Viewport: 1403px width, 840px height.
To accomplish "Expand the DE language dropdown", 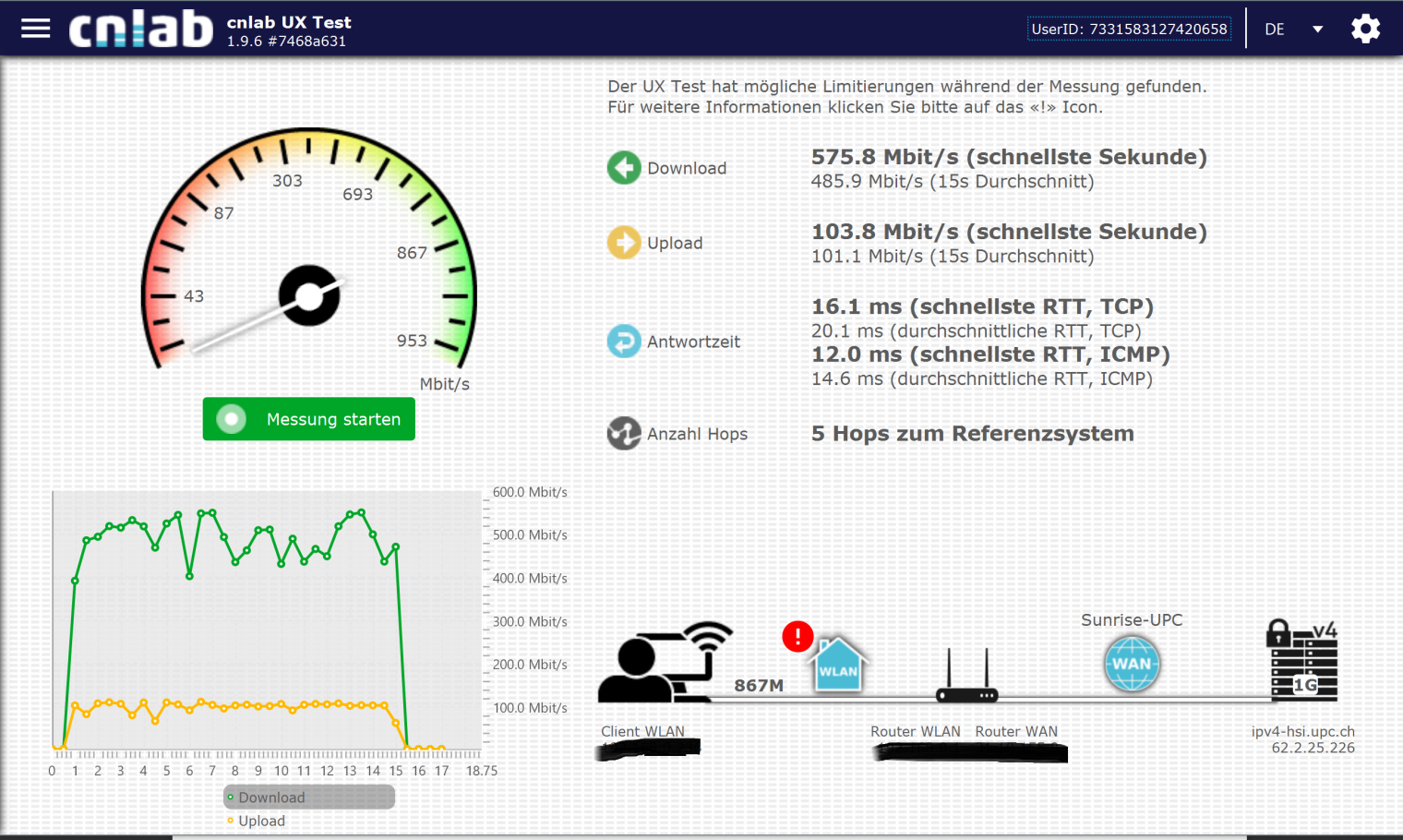I will coord(1275,30).
